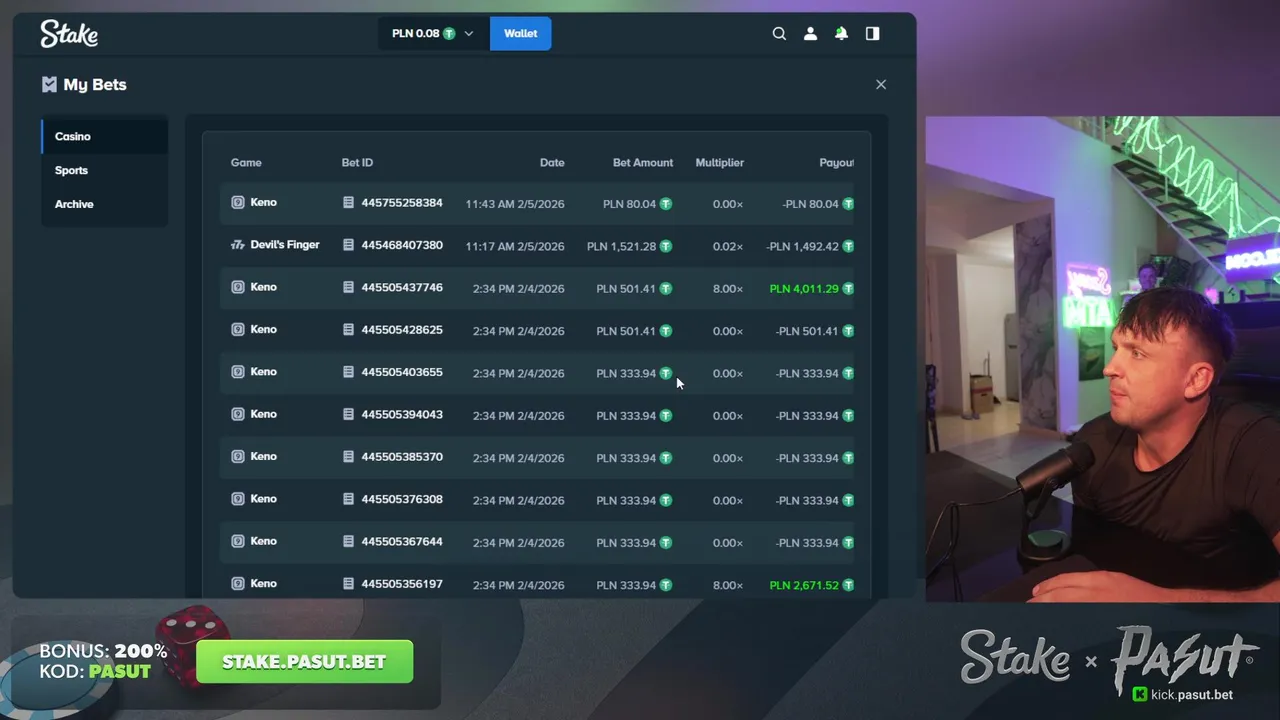Click the bet receipt icon for 445505356197
This screenshot has height=720, width=1280.
point(348,583)
